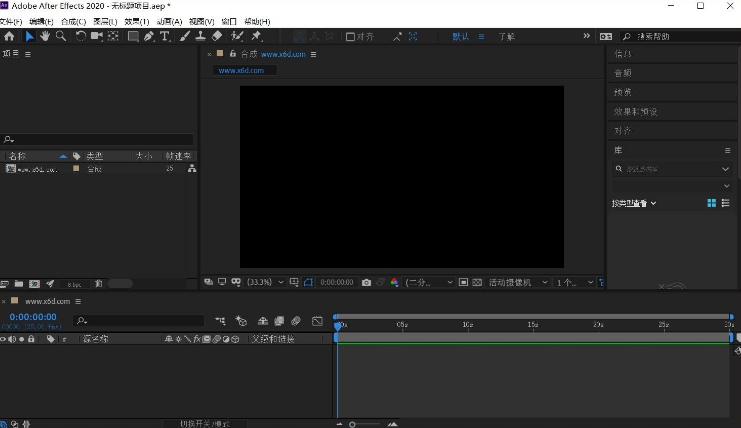Viewport: 741px width, 428px height.
Task: Create new folder in project panel
Action: (x=19, y=284)
